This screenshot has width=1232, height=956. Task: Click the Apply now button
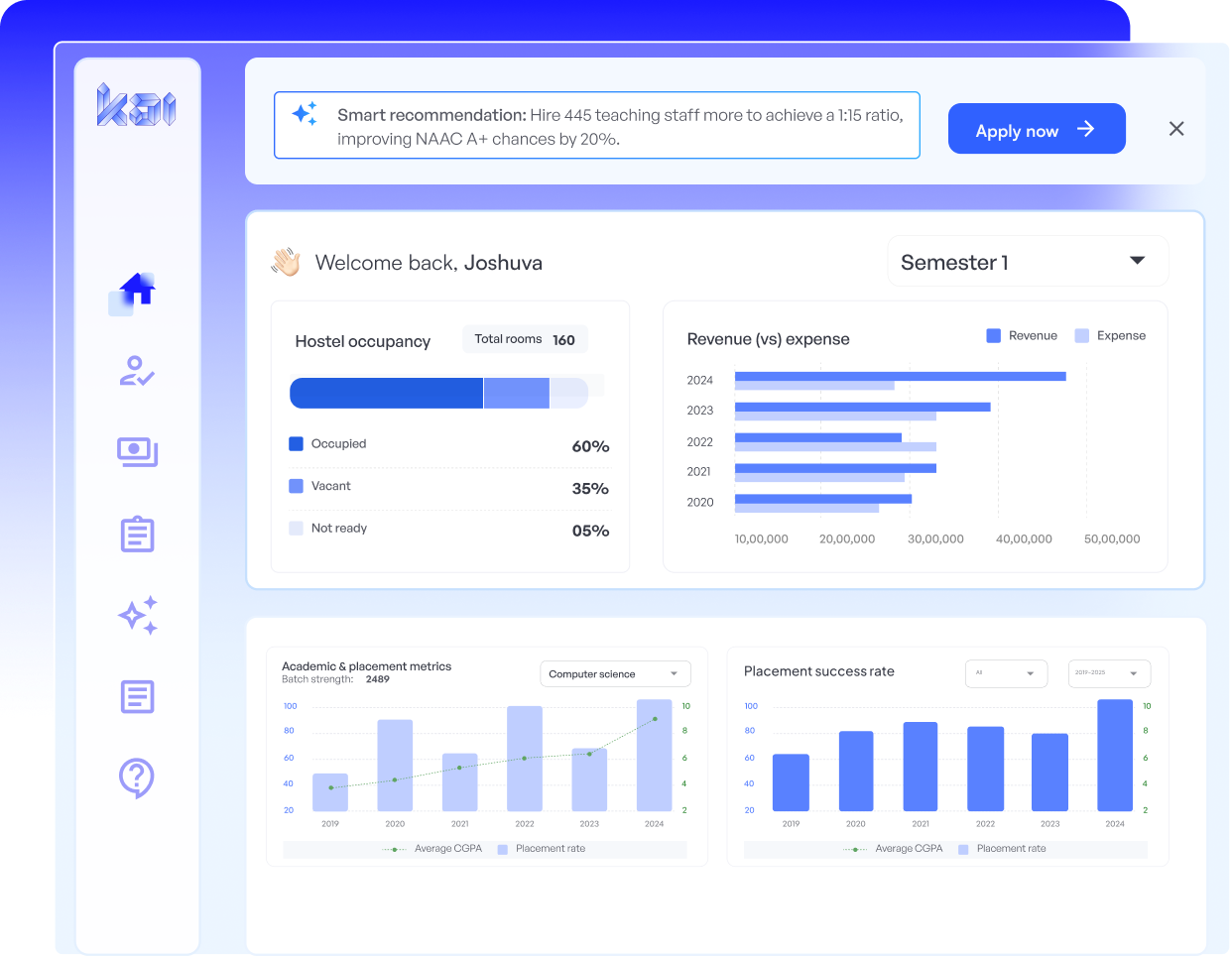pos(1036,129)
